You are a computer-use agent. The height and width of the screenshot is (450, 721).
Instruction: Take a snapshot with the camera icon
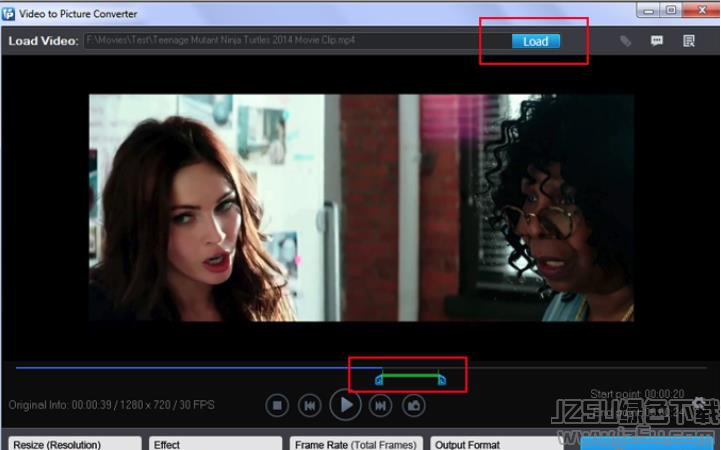pyautogui.click(x=413, y=405)
